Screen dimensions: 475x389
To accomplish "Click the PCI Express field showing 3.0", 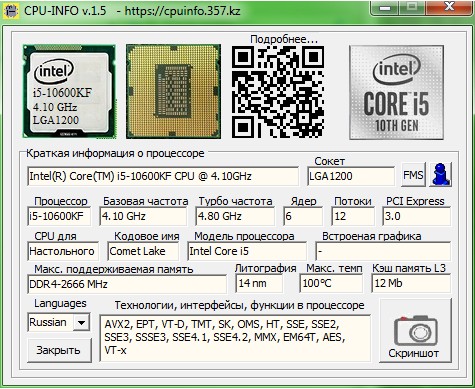I will coord(417,216).
